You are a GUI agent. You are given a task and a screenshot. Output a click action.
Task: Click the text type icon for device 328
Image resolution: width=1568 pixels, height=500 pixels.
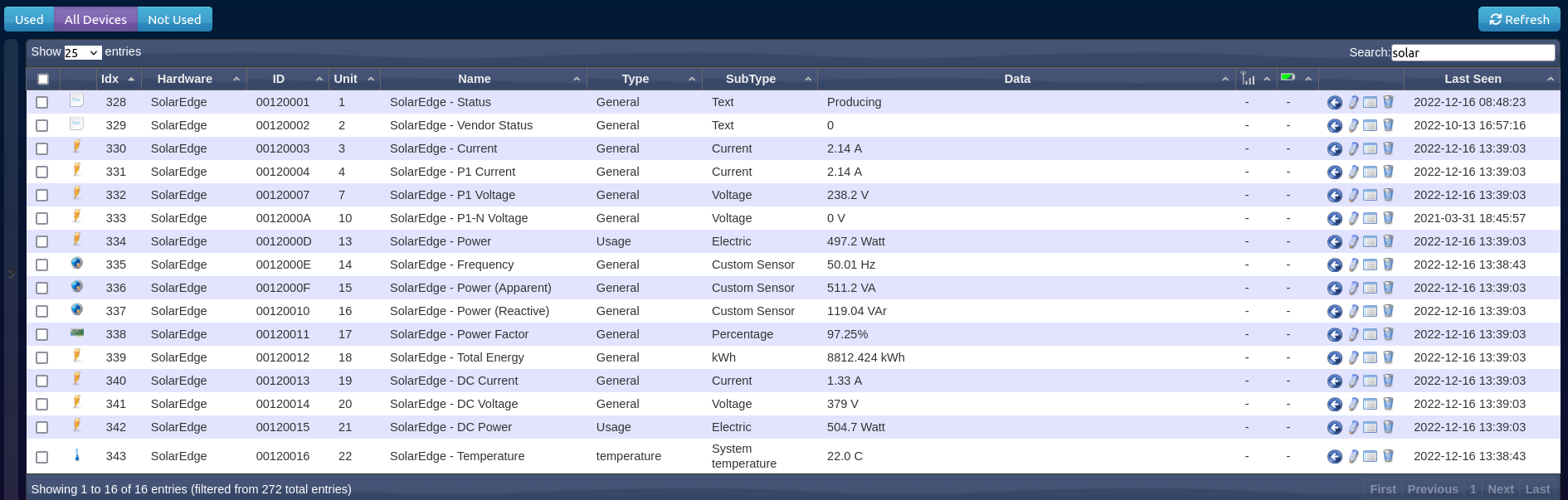[x=76, y=100]
